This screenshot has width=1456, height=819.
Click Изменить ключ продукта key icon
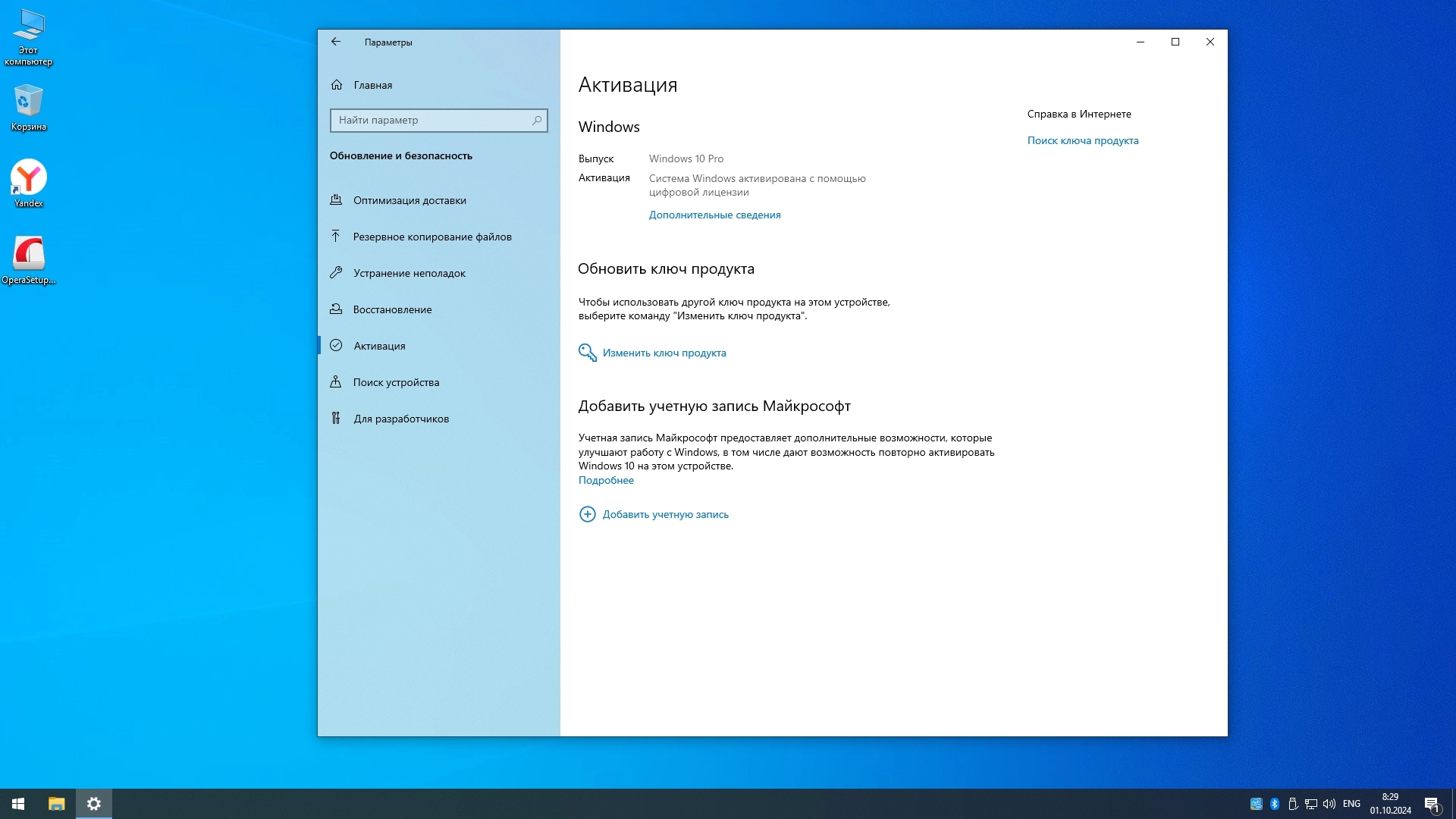[x=588, y=353]
